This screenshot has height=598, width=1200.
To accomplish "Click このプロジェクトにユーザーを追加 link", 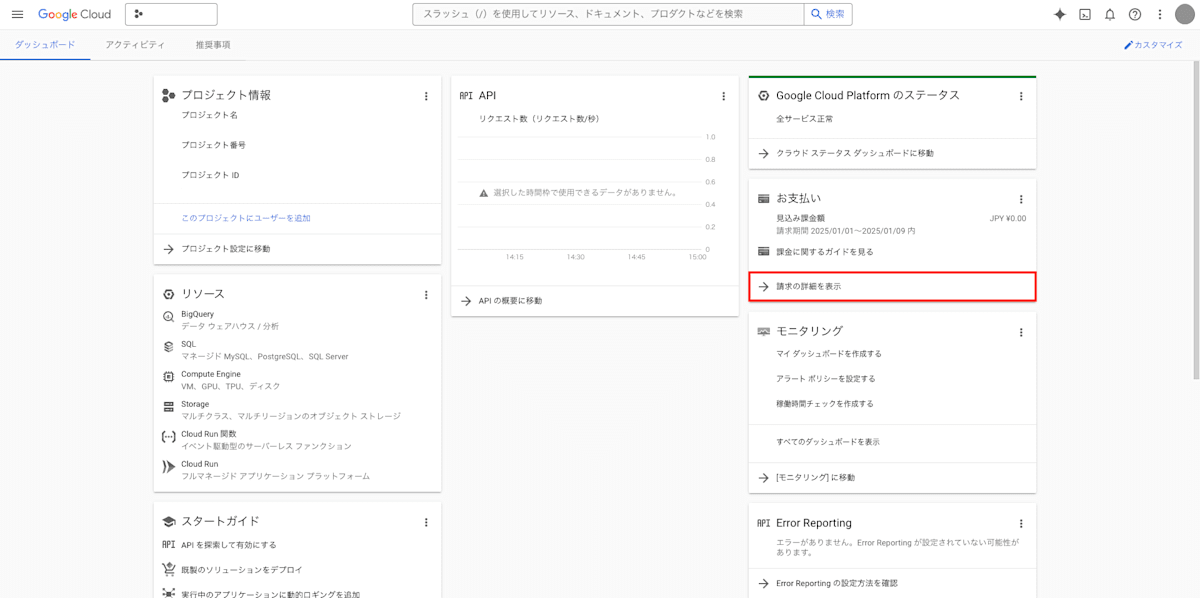I will [246, 218].
